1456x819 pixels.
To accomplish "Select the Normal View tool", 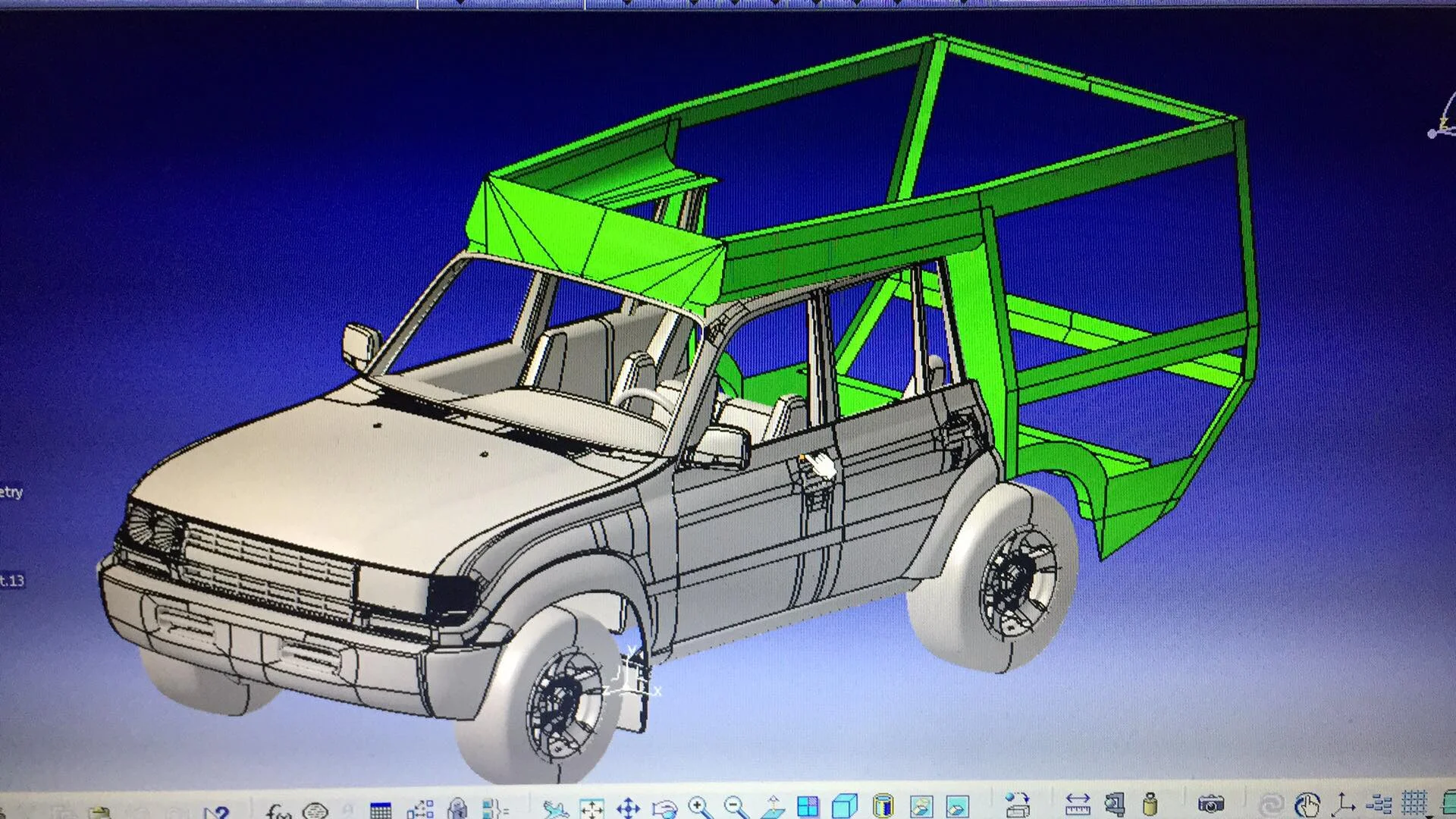I will pyautogui.click(x=772, y=806).
